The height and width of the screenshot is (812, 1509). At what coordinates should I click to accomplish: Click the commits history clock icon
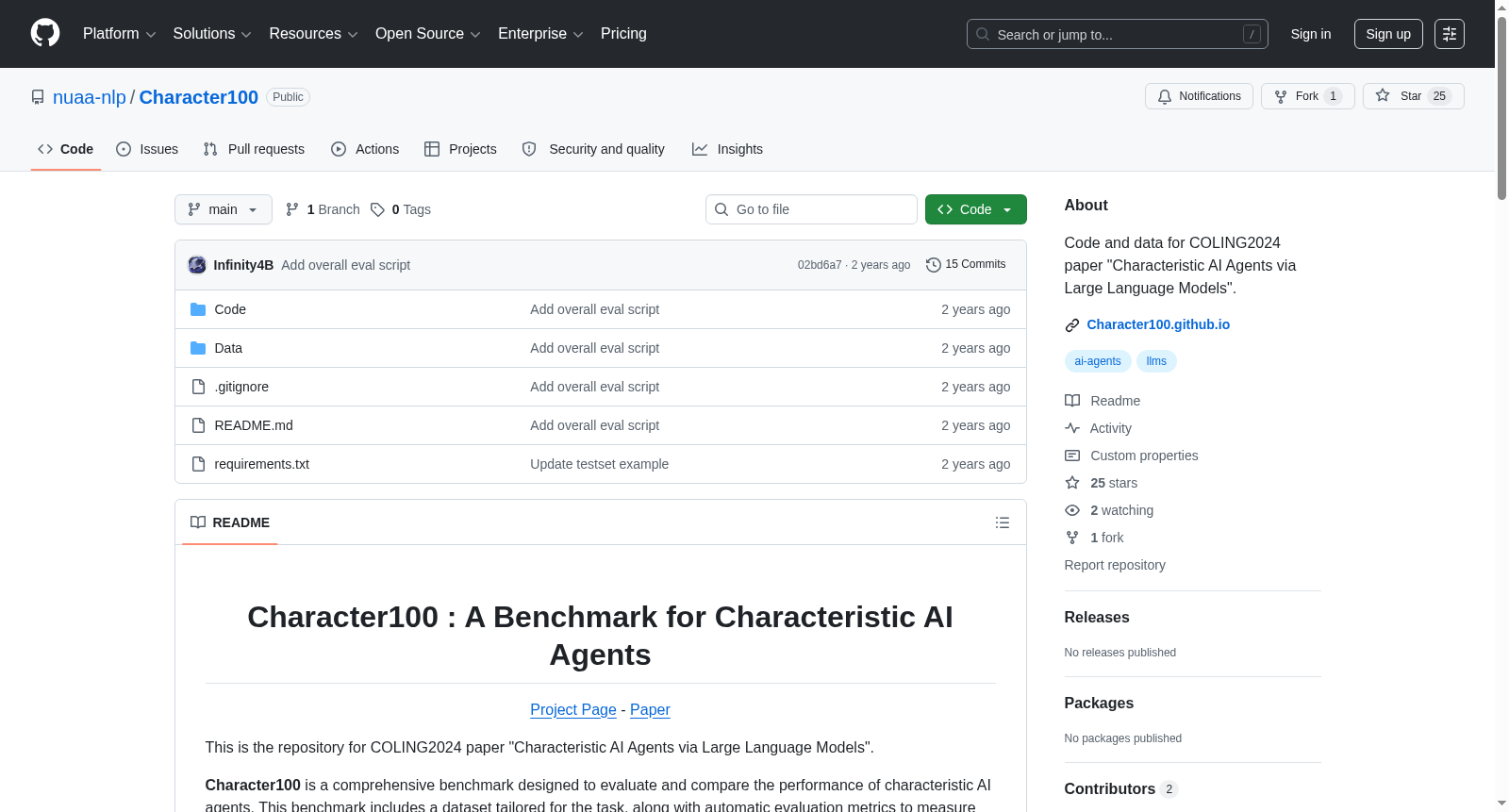[x=934, y=265]
